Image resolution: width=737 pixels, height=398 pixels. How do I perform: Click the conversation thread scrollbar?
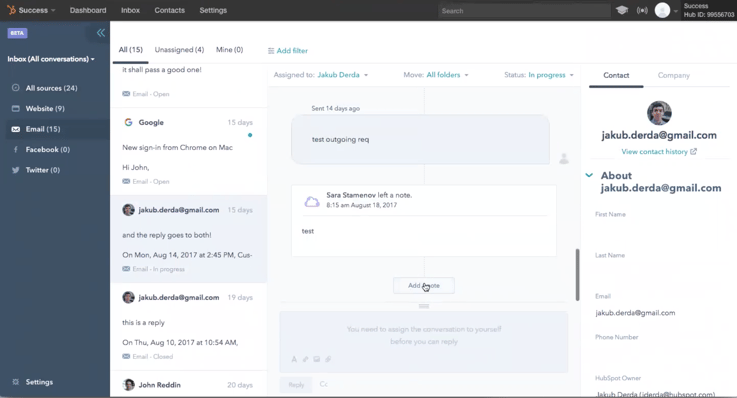pos(577,275)
